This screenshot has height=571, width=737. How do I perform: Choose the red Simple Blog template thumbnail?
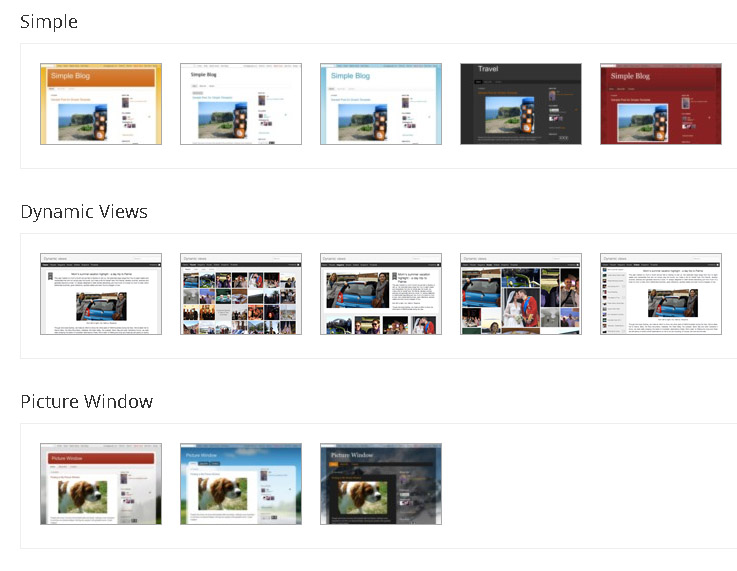(661, 104)
